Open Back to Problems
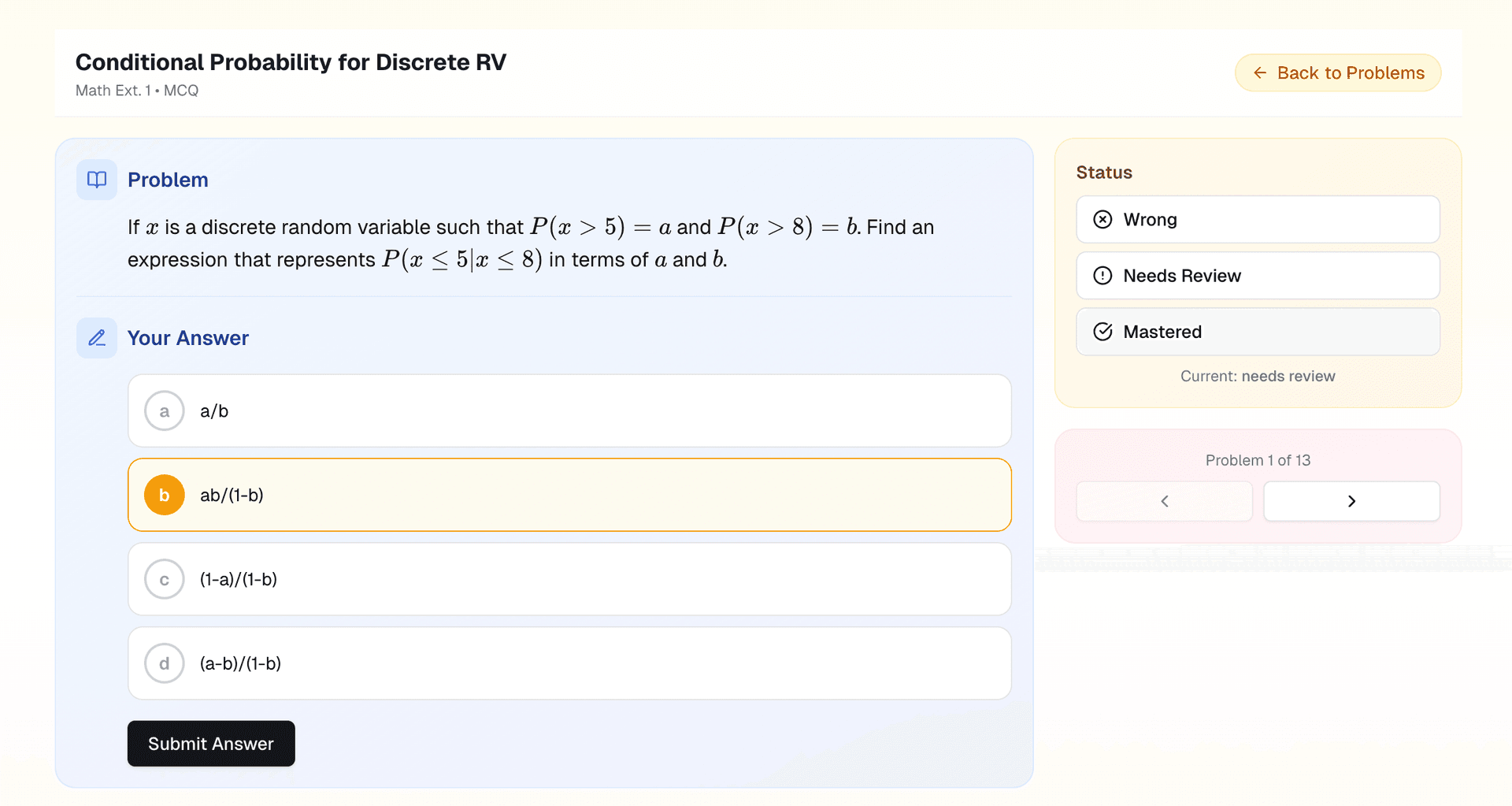 tap(1337, 72)
